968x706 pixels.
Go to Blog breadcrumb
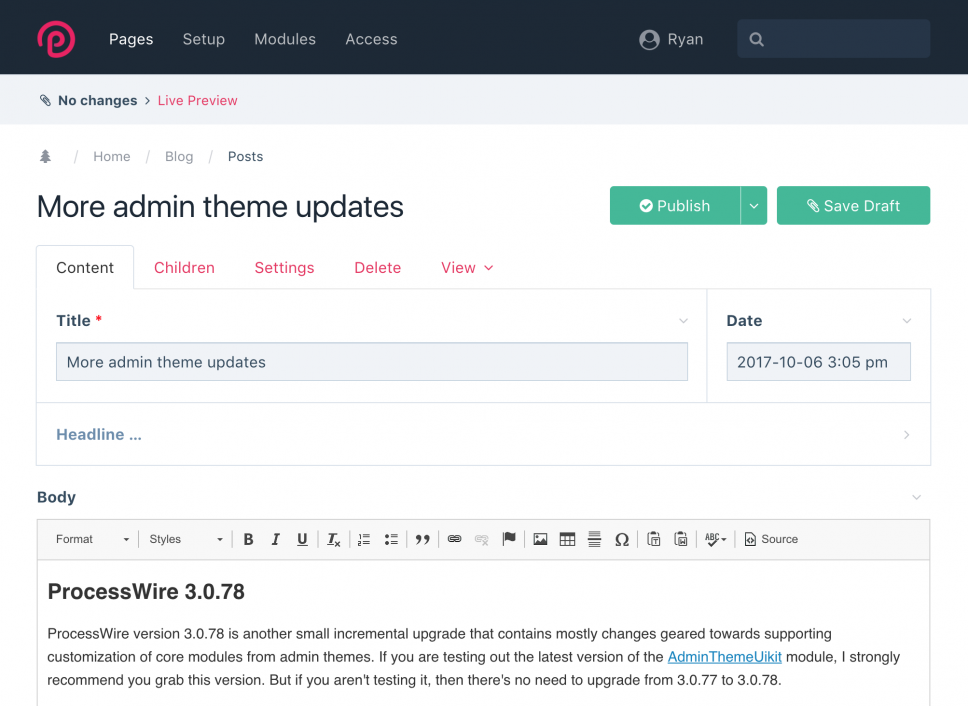pyautogui.click(x=179, y=157)
